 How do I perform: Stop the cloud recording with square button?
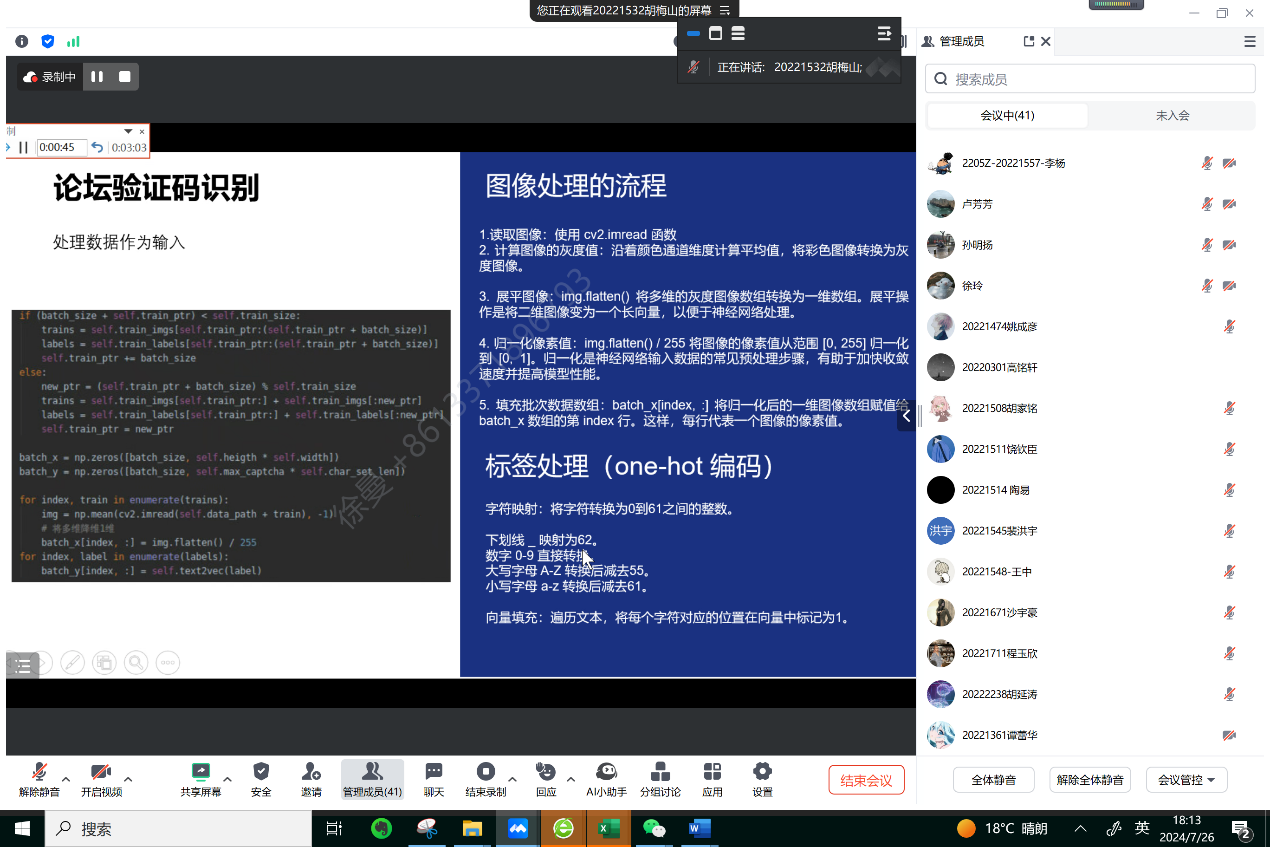pyautogui.click(x=125, y=76)
